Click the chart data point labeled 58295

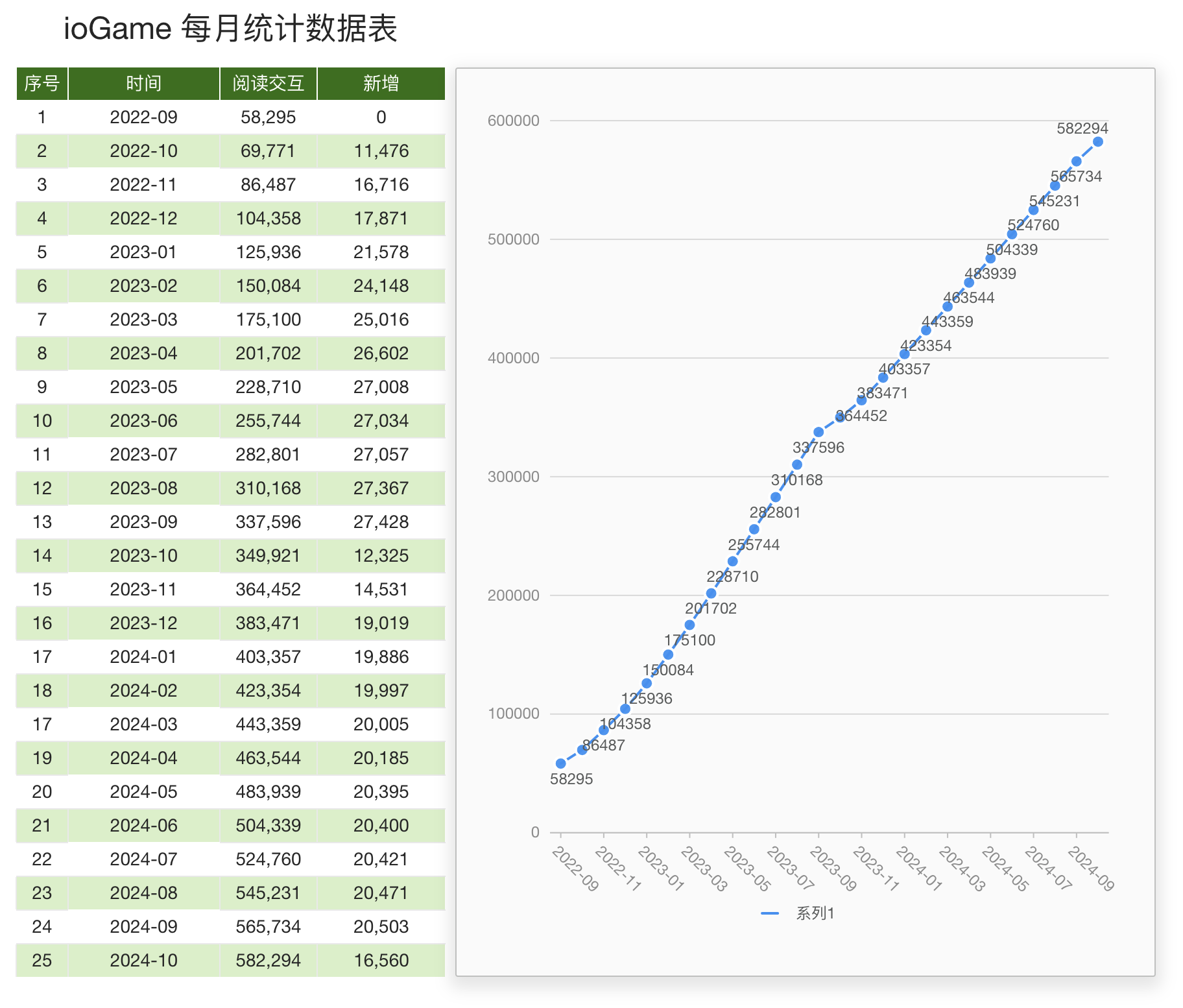[x=561, y=763]
